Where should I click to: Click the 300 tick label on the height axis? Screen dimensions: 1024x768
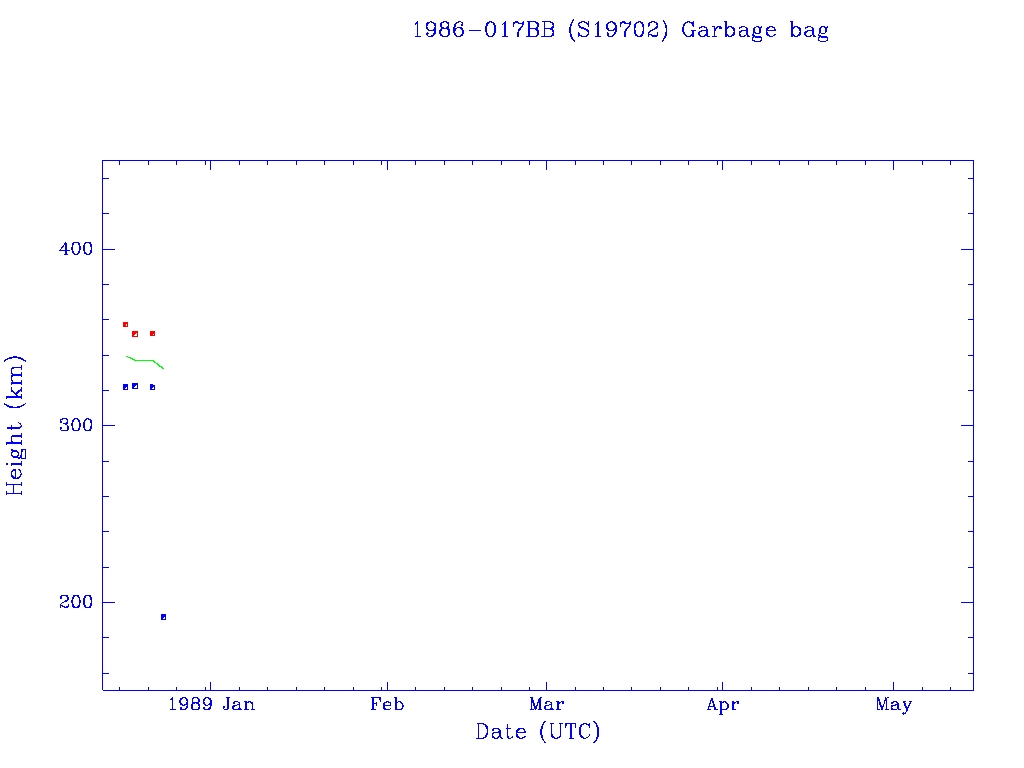(69, 426)
